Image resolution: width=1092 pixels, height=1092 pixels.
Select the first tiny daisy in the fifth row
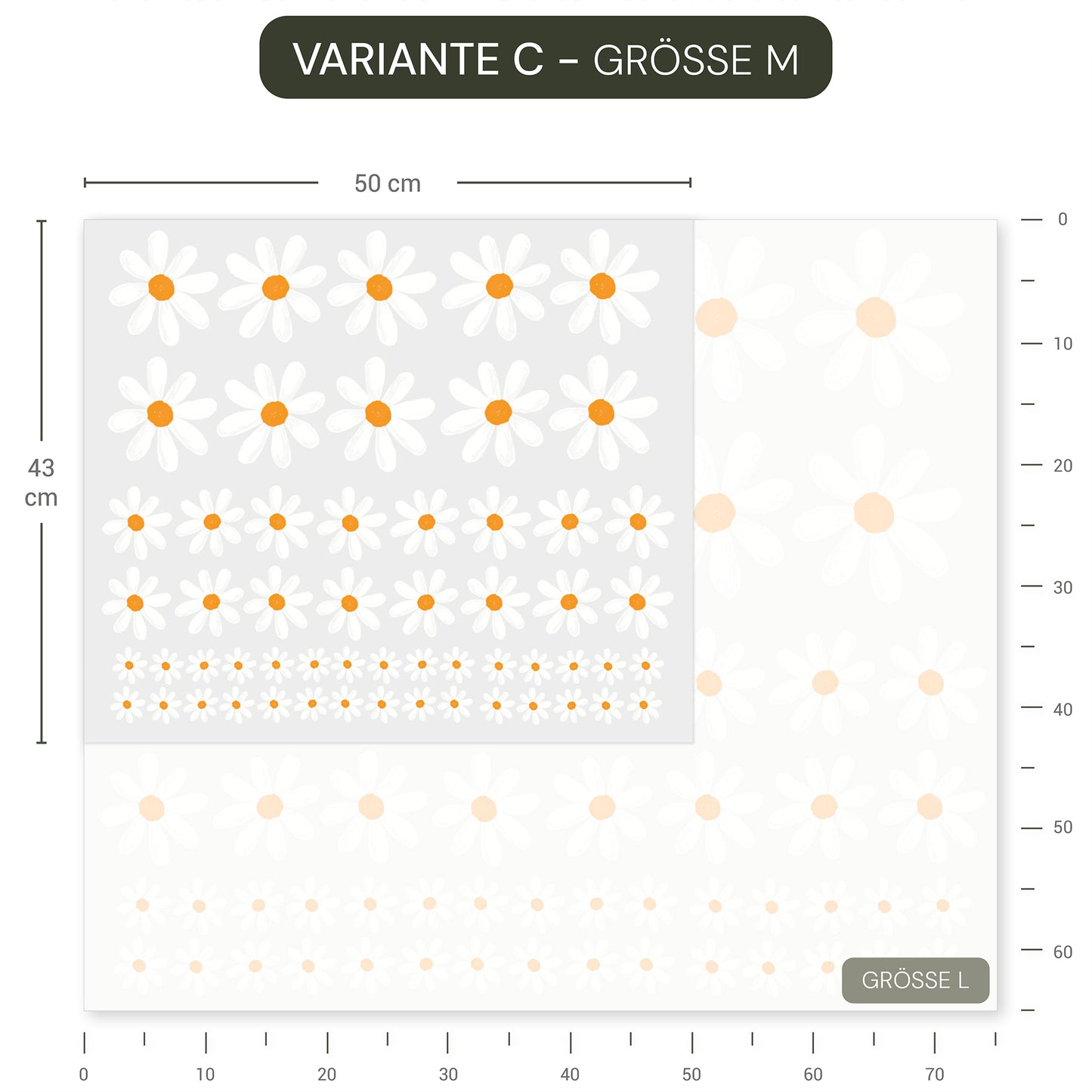tap(129, 665)
